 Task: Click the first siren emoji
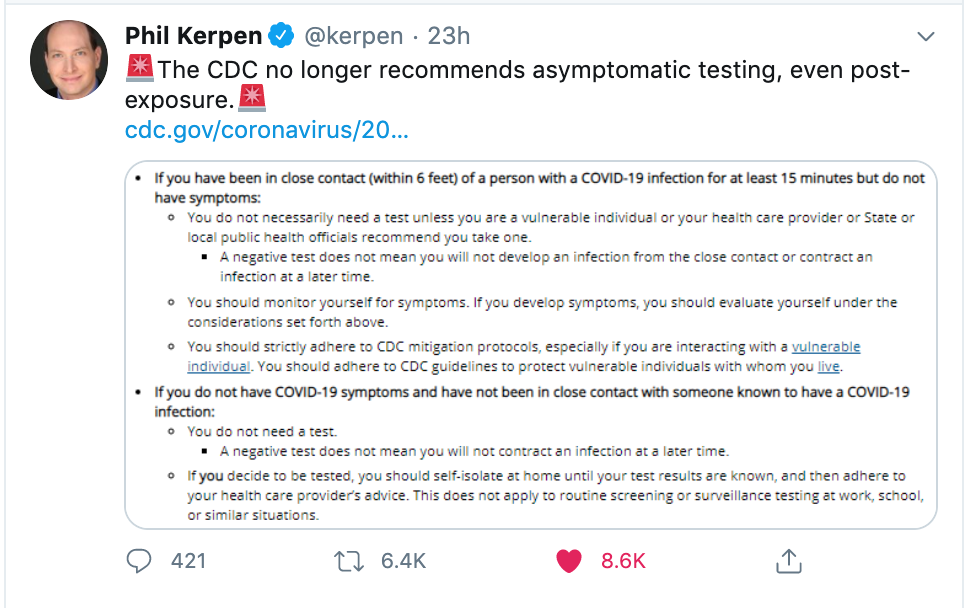click(x=140, y=68)
